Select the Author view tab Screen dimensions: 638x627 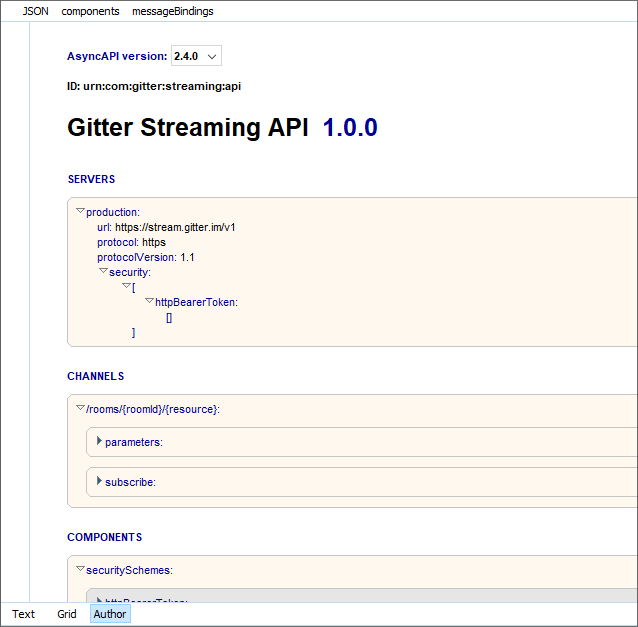click(110, 614)
